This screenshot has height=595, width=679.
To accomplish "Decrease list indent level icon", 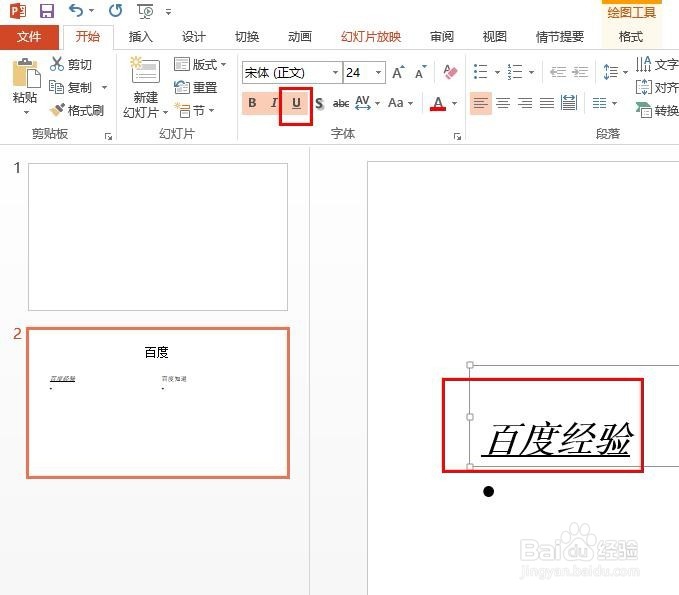I will [558, 71].
